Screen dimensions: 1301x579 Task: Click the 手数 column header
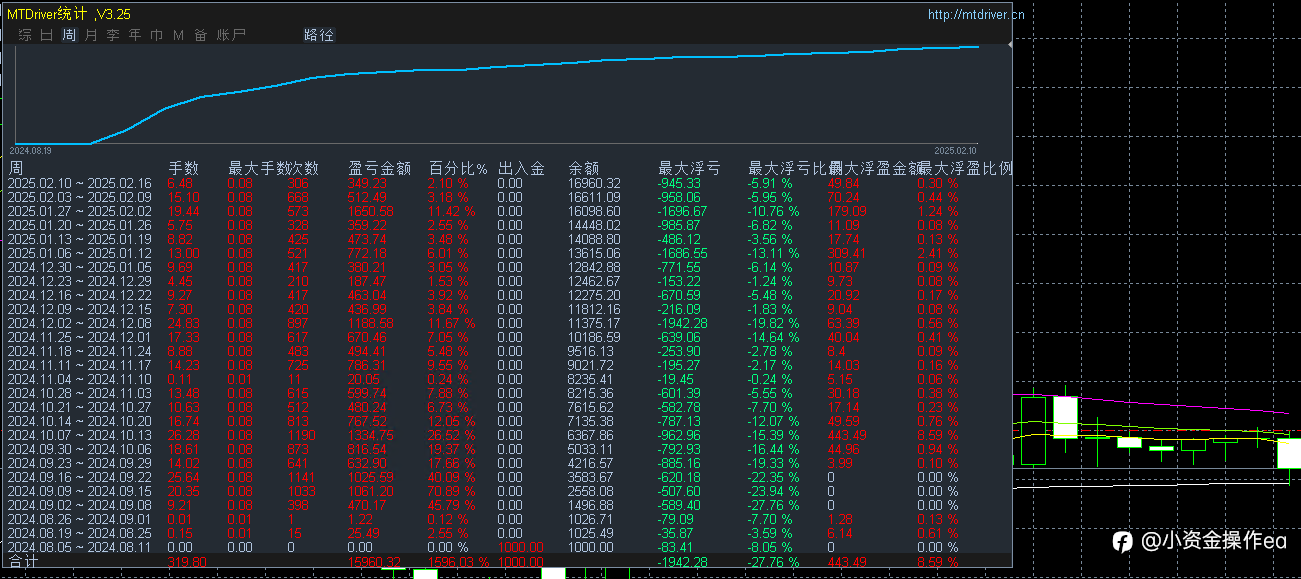click(183, 168)
